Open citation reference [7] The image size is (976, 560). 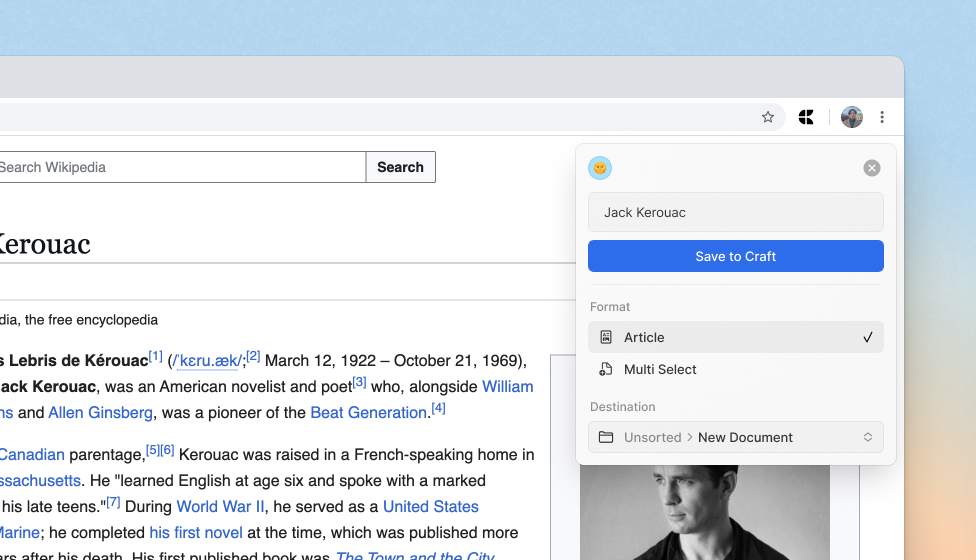click(113, 502)
